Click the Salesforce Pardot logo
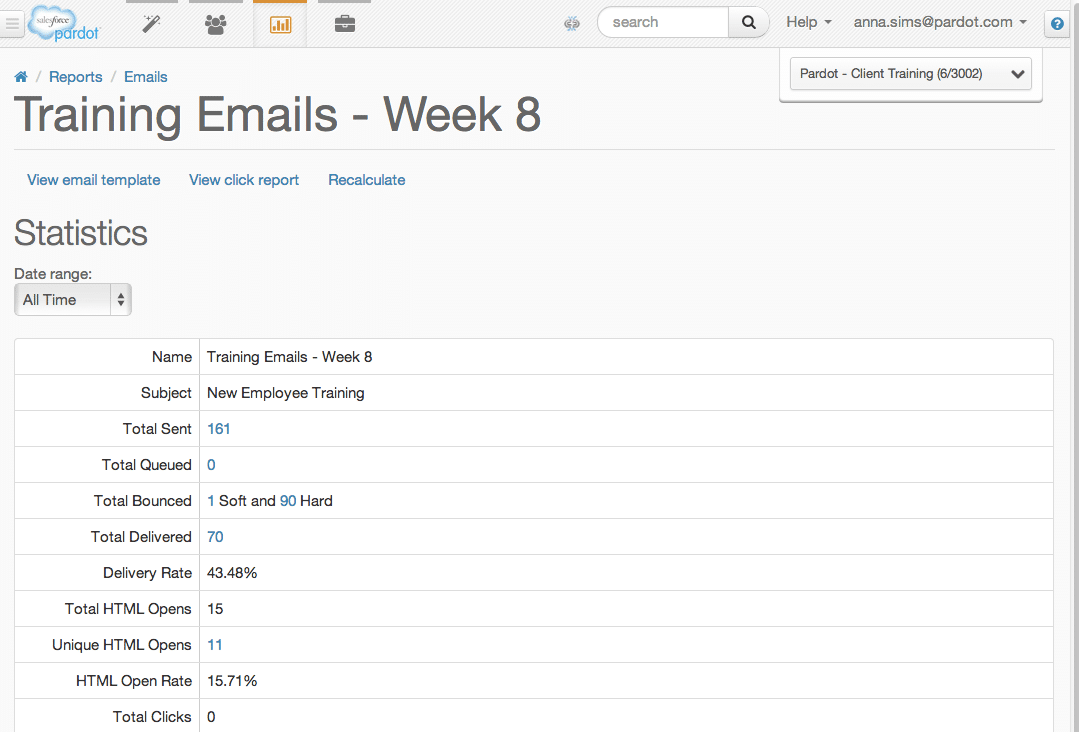 (x=64, y=23)
